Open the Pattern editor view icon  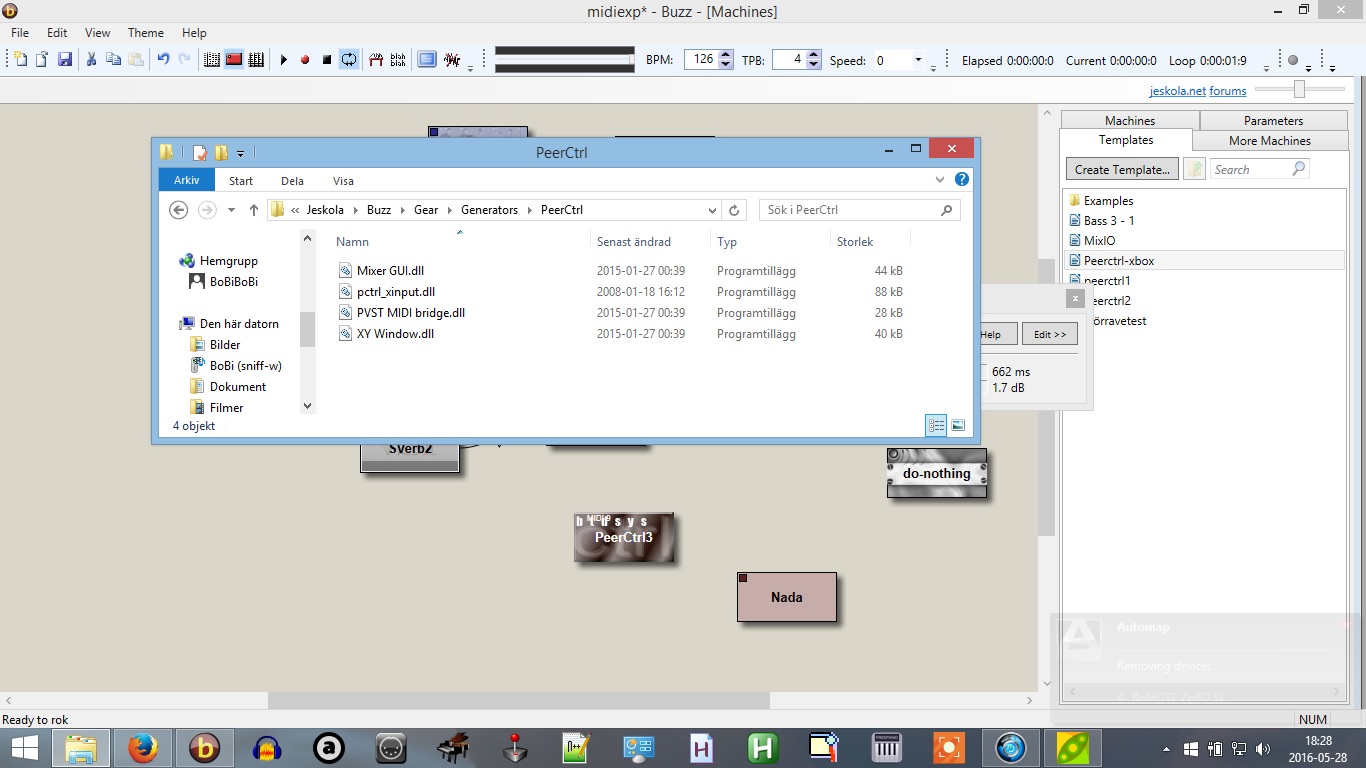pyautogui.click(x=212, y=60)
